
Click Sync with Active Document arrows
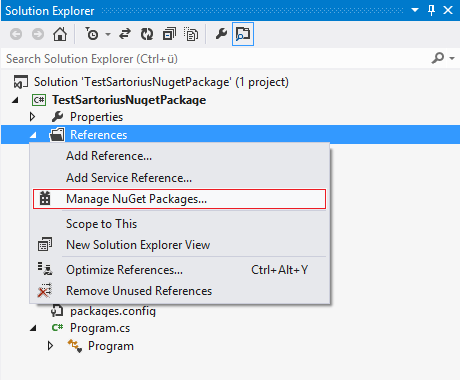(125, 34)
